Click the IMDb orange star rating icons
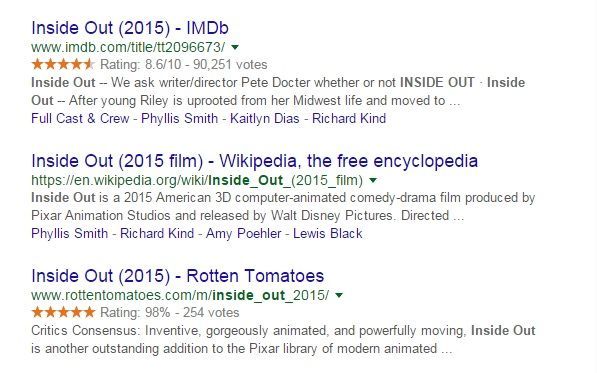This screenshot has height=373, width=597. tap(63, 64)
